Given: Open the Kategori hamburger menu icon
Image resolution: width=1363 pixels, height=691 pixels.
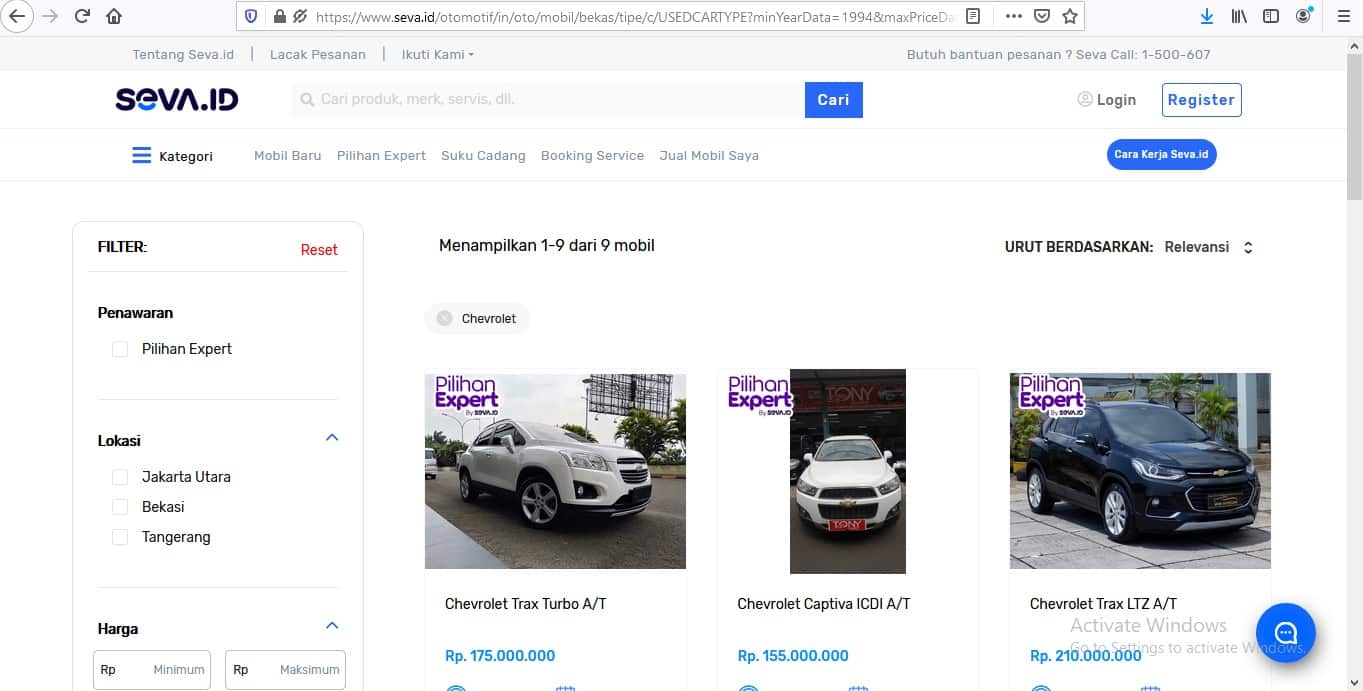Looking at the screenshot, I should coord(142,156).
